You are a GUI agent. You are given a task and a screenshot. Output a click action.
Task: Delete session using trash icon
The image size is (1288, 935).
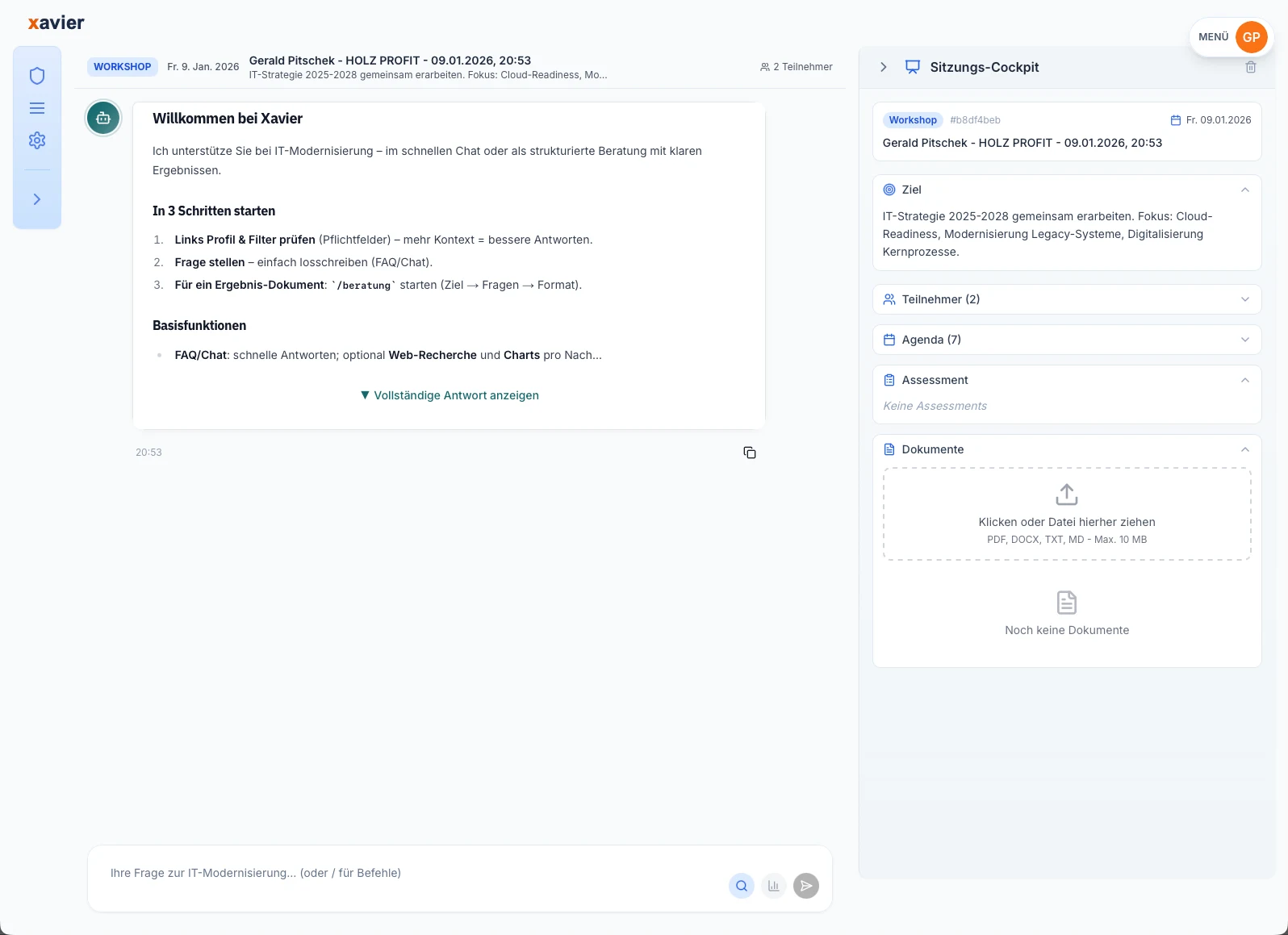point(1250,68)
